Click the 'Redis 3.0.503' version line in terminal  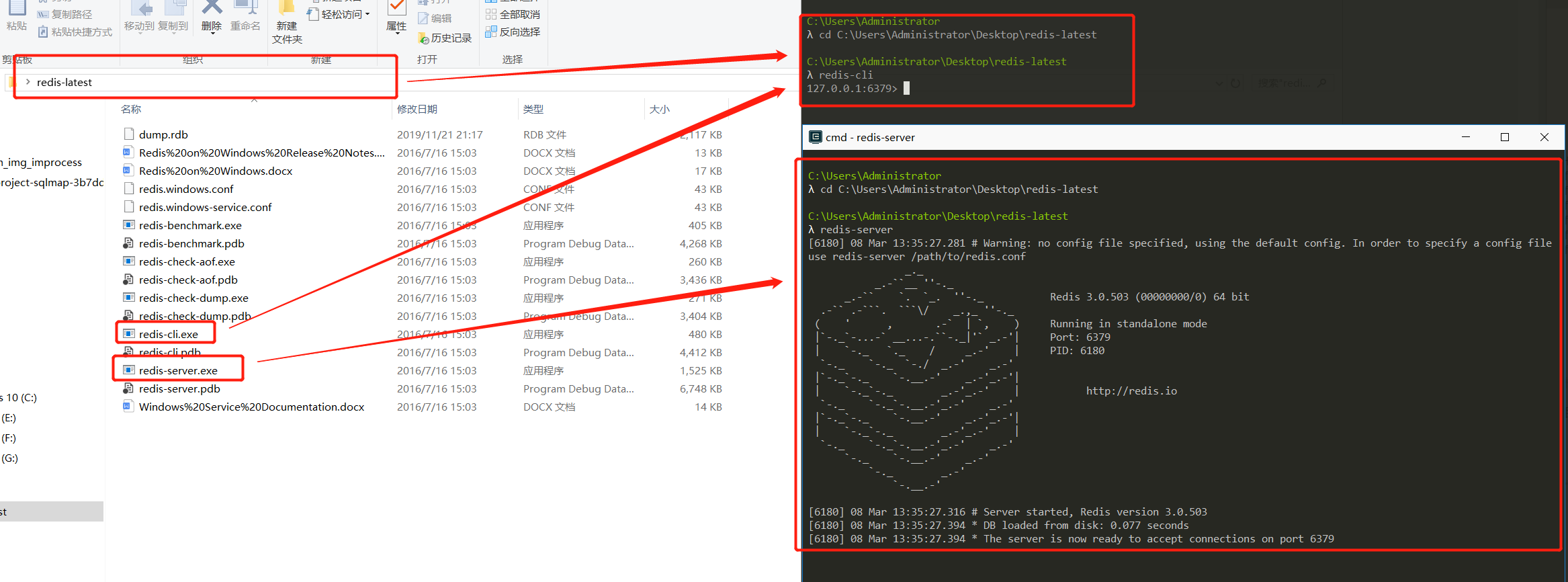coord(1149,297)
